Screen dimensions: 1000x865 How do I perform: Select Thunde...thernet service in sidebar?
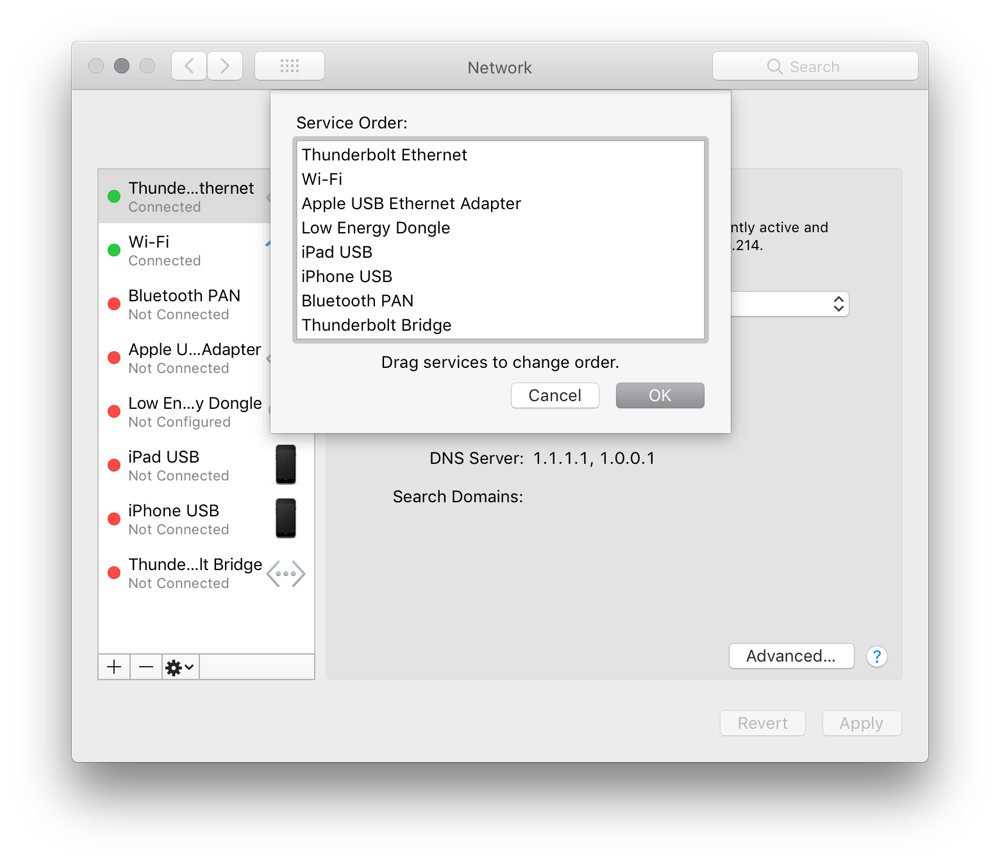click(184, 196)
